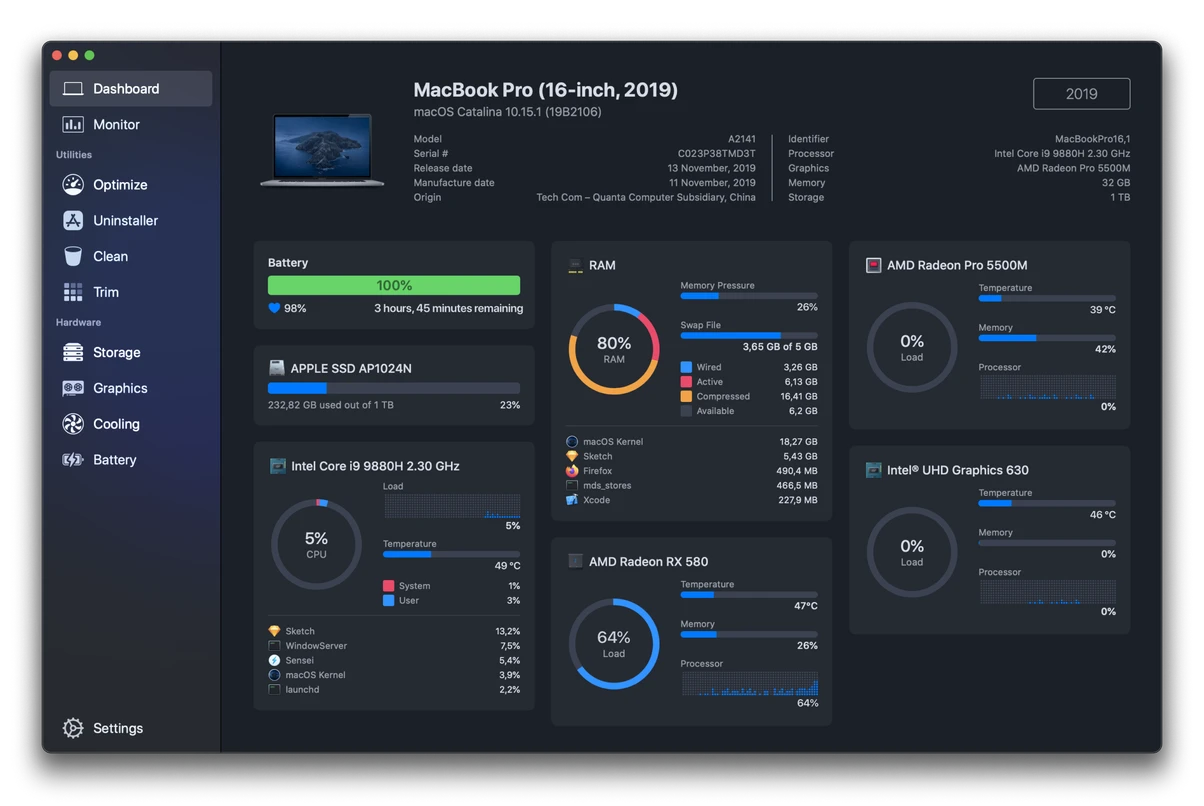Click the Uninstaller app icon
The width and height of the screenshot is (1204, 806).
click(x=73, y=221)
